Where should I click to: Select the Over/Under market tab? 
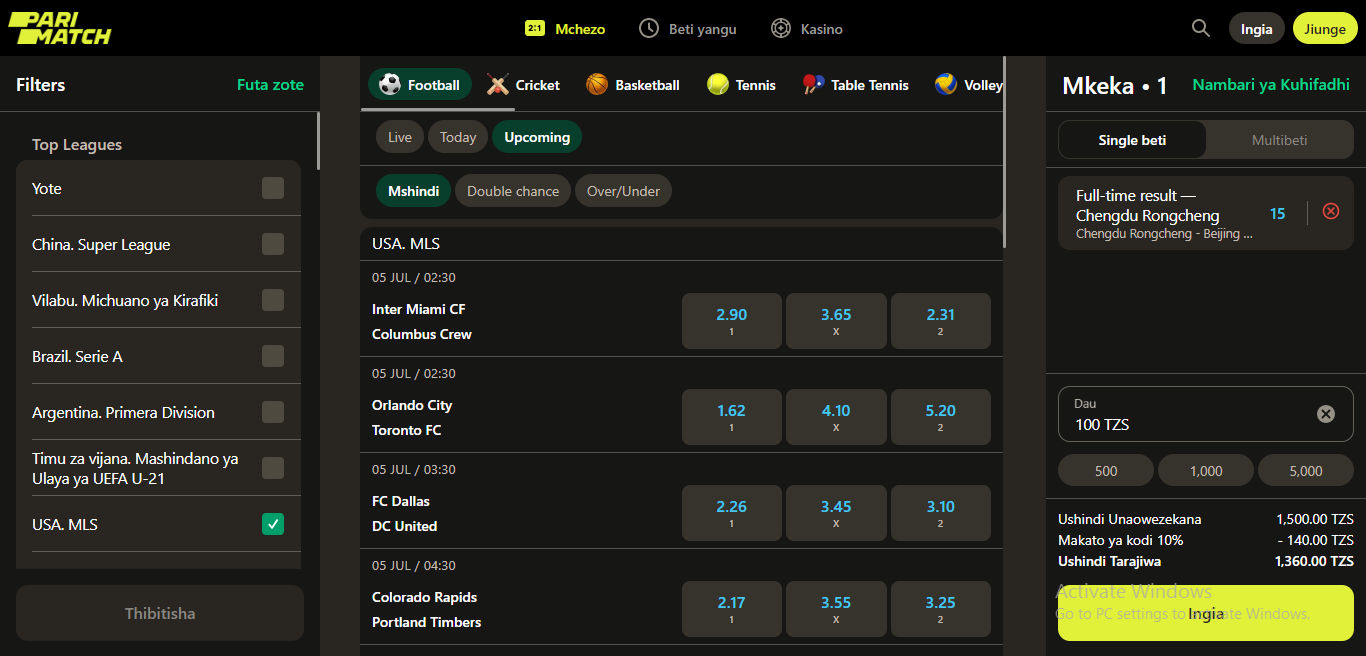point(622,191)
